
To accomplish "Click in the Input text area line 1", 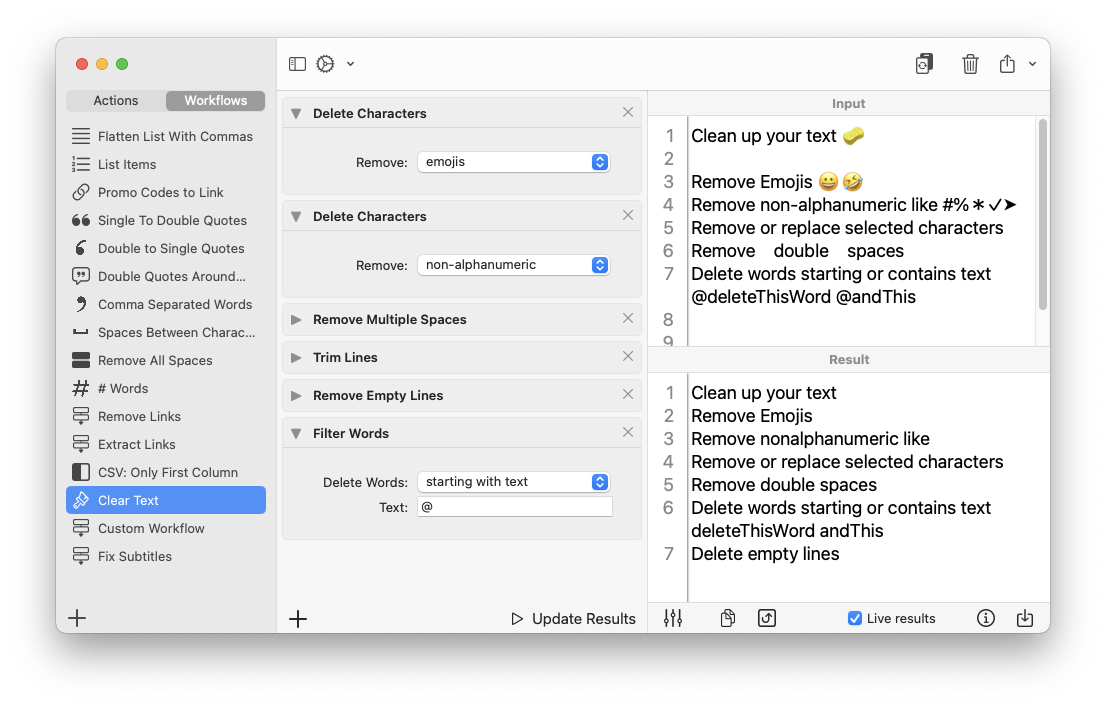I will point(778,136).
